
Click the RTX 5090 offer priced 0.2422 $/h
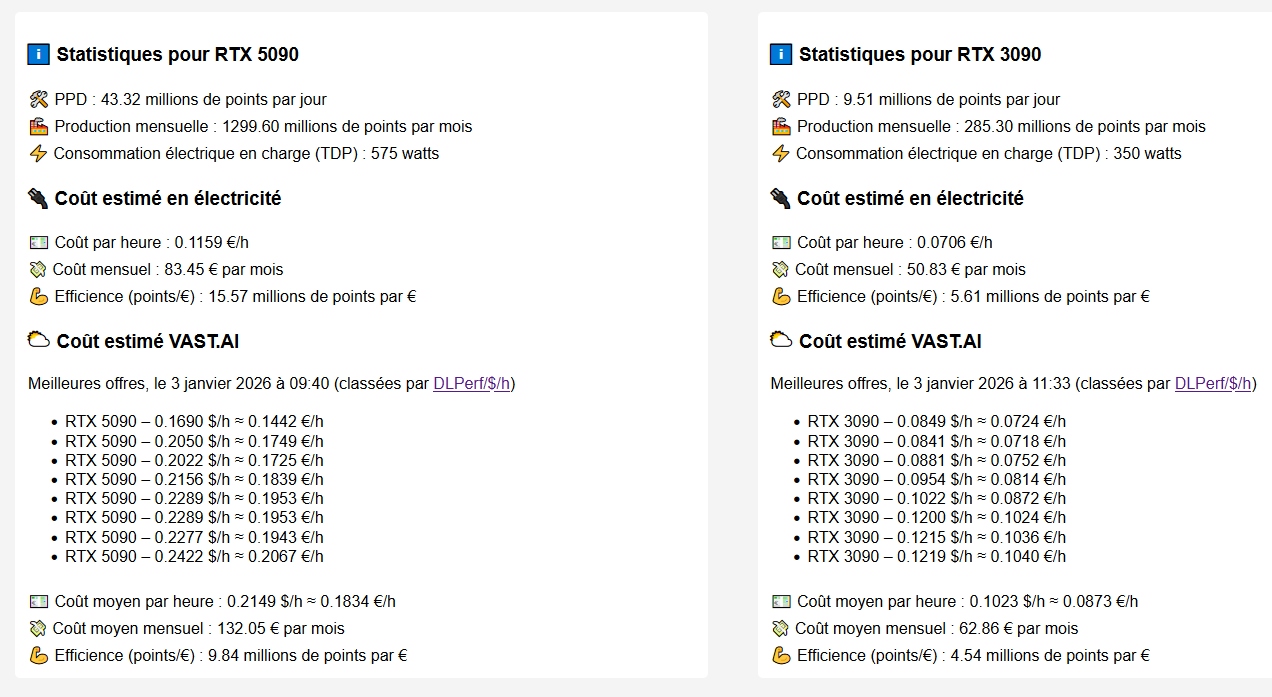(x=194, y=556)
